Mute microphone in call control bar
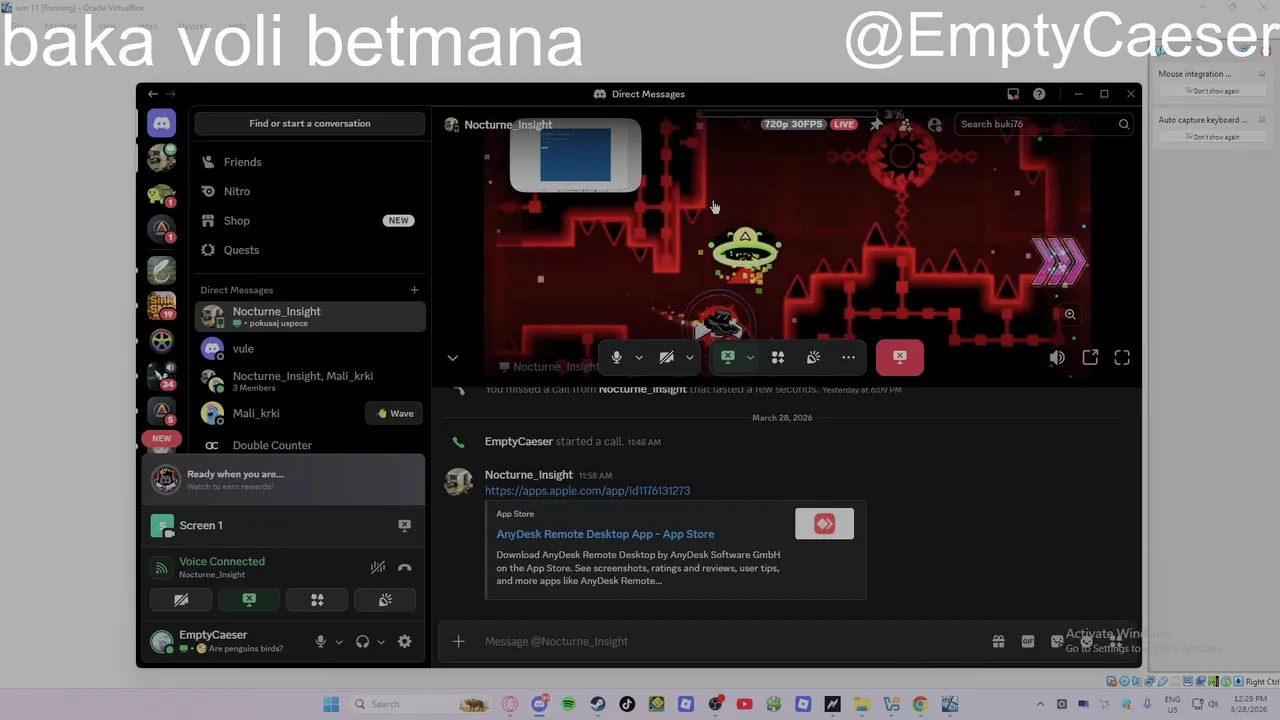The width and height of the screenshot is (1280, 720). point(617,357)
